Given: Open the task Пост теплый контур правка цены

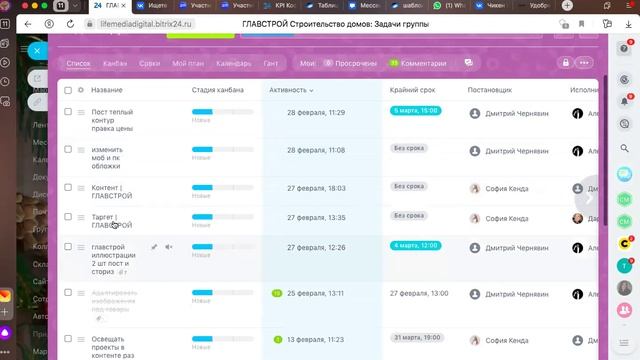Looking at the screenshot, I should coord(112,120).
